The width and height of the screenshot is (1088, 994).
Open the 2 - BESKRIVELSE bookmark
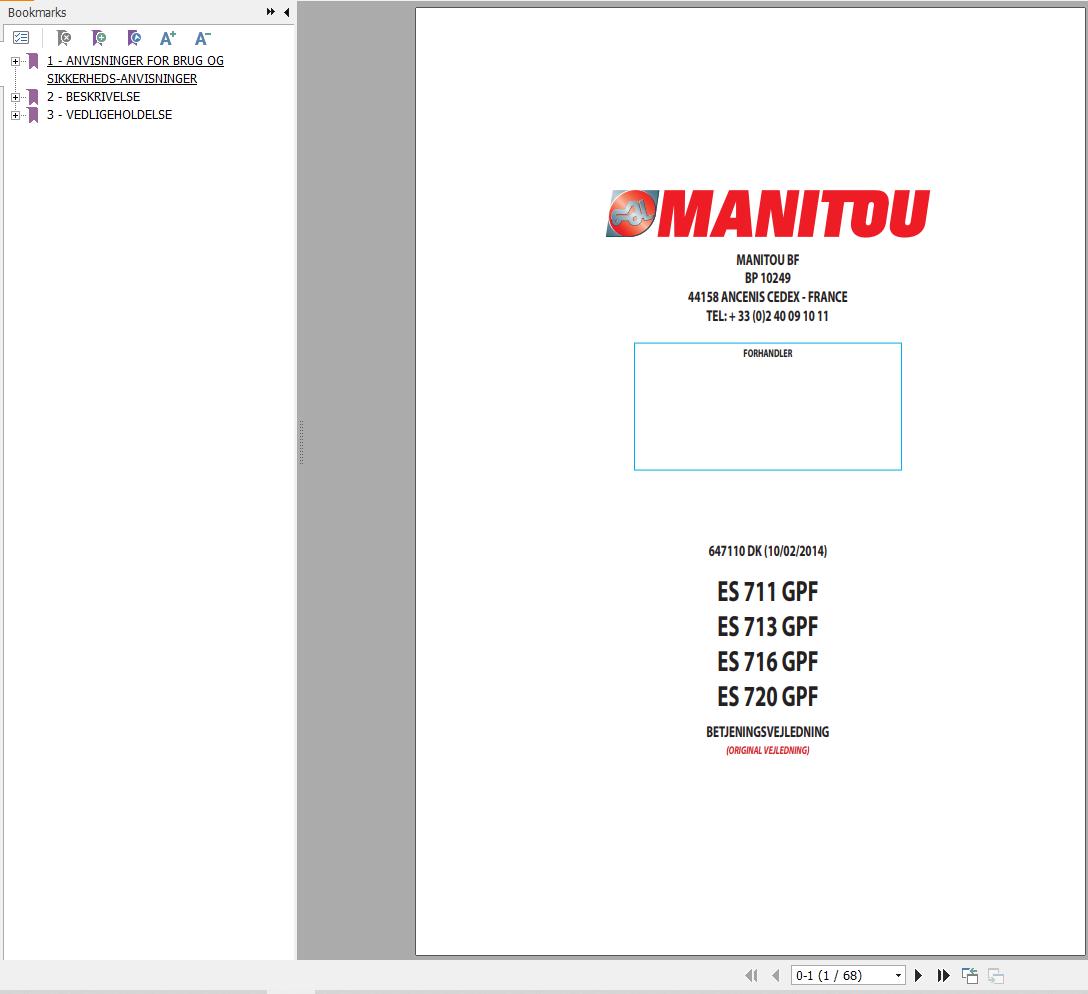94,96
